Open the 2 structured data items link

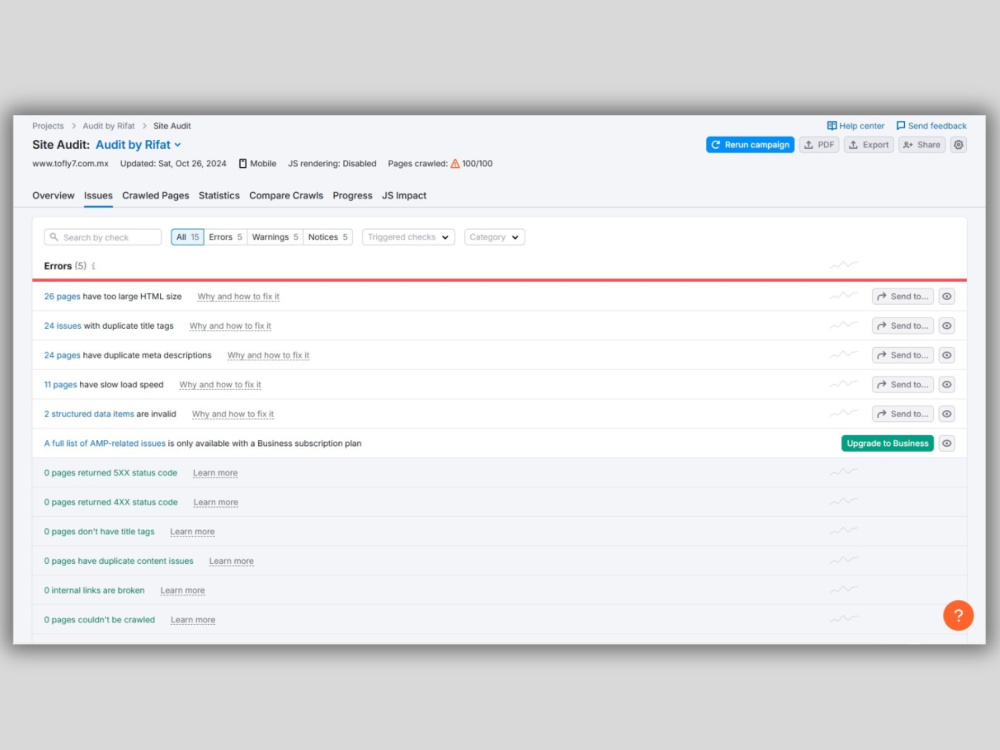tap(89, 414)
